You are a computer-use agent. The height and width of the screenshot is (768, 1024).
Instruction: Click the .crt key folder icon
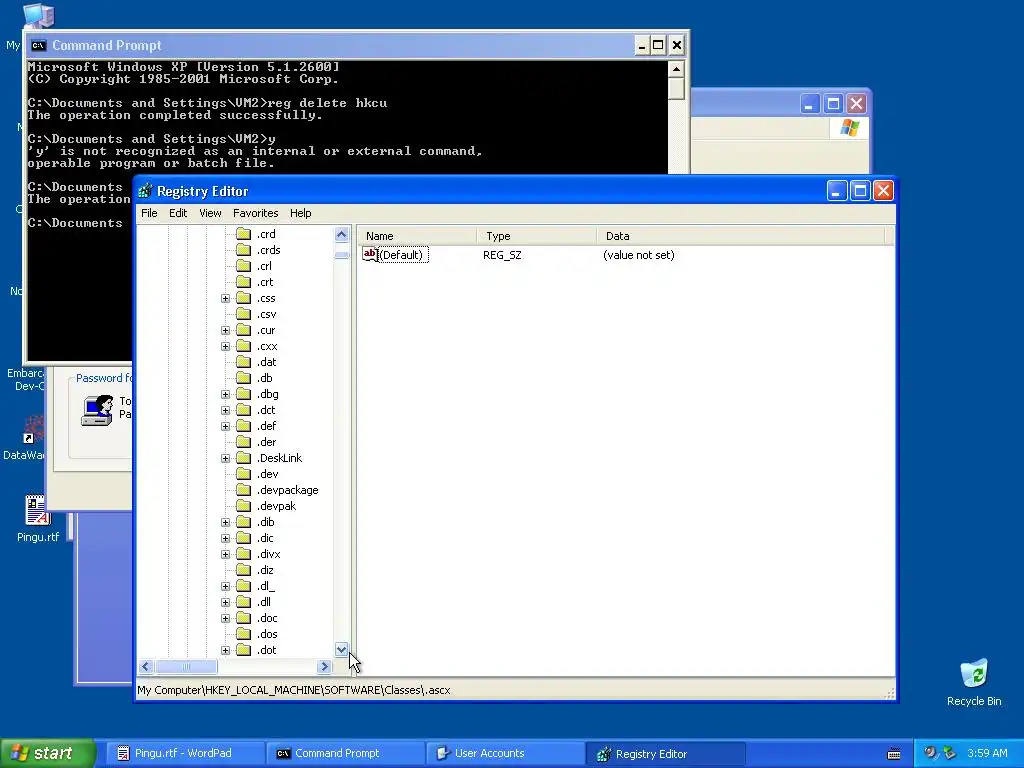244,281
